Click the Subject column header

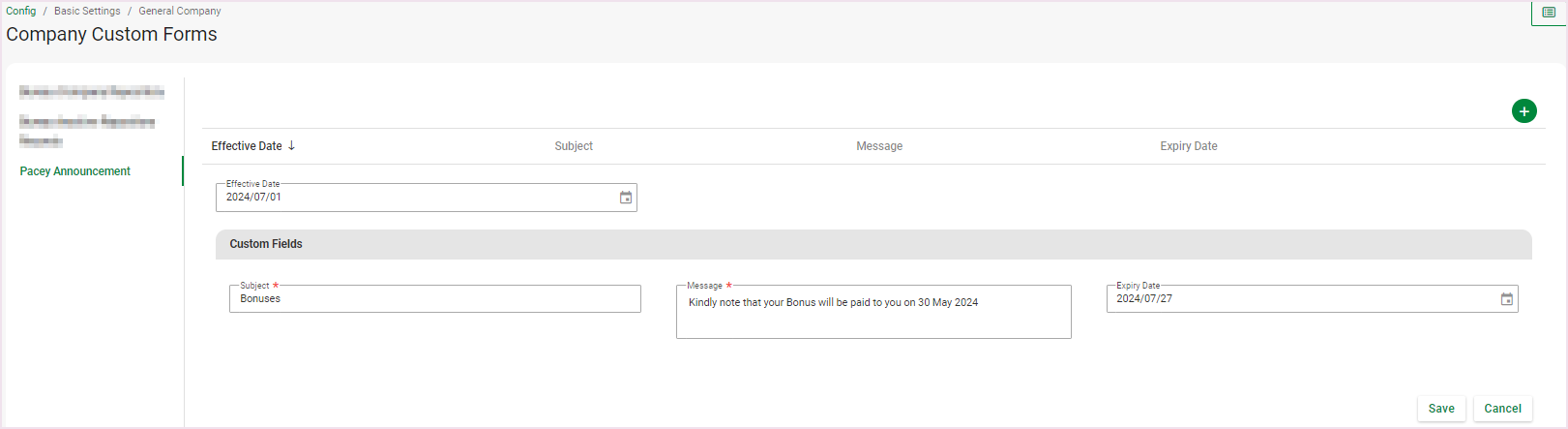click(x=574, y=146)
